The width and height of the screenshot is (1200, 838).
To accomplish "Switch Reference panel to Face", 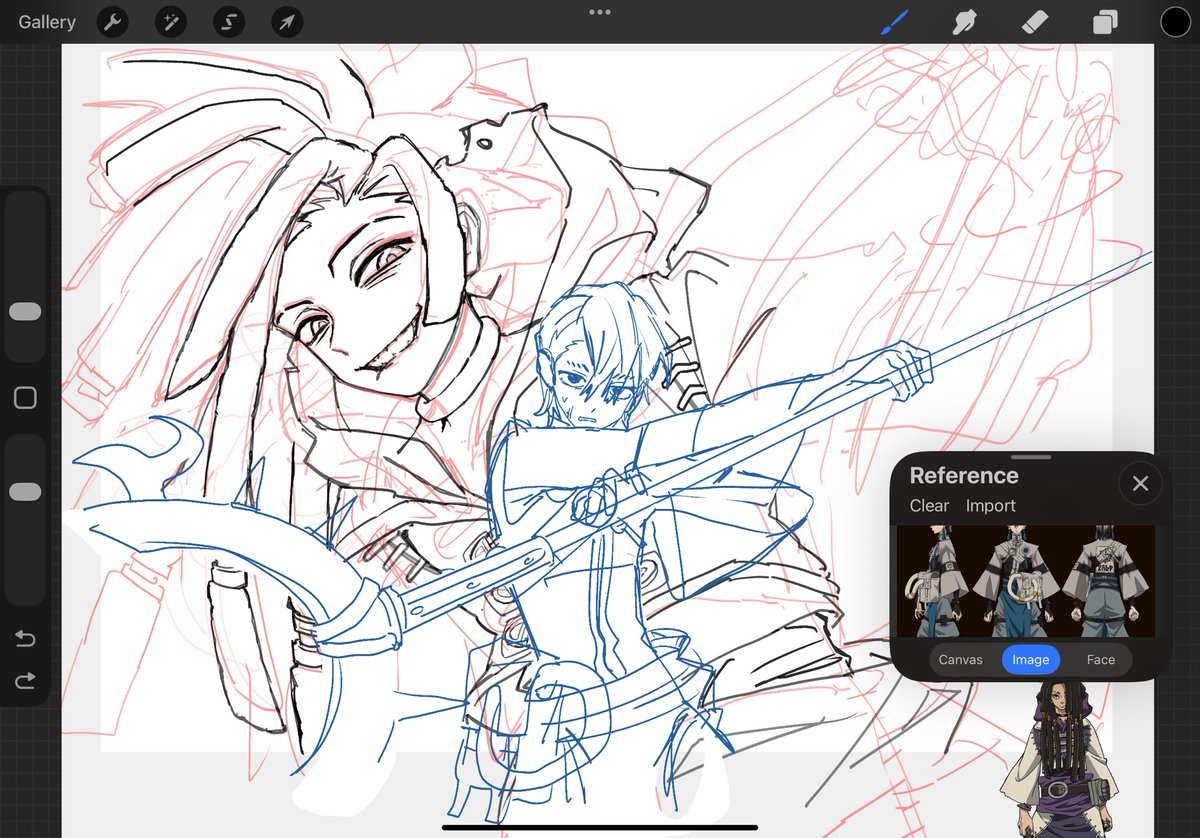I will 1101,660.
